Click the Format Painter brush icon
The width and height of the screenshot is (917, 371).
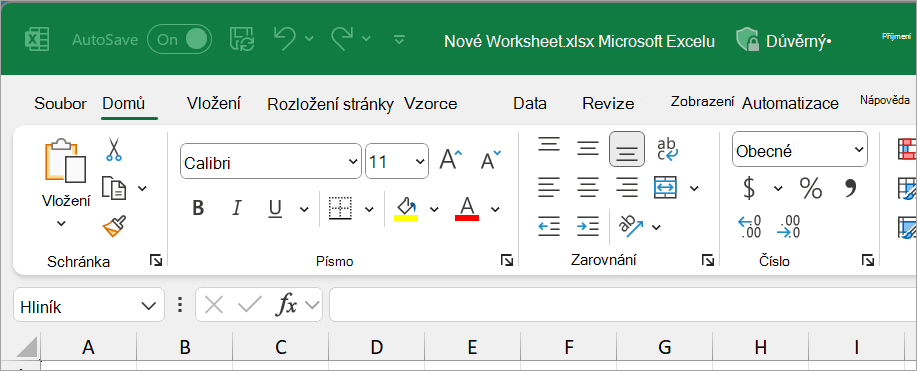115,226
